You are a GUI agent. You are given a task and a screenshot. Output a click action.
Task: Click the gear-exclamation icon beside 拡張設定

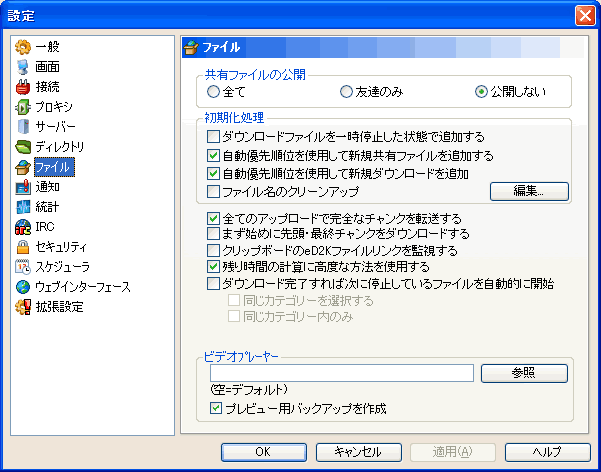(x=23, y=307)
